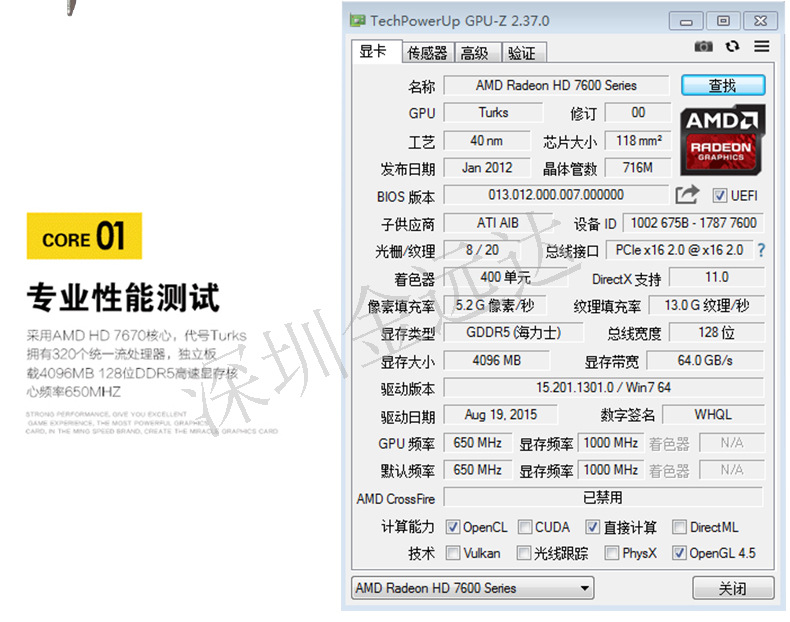The width and height of the screenshot is (790, 622).
Task: Switch to the 传感器 tab
Action: [x=427, y=53]
